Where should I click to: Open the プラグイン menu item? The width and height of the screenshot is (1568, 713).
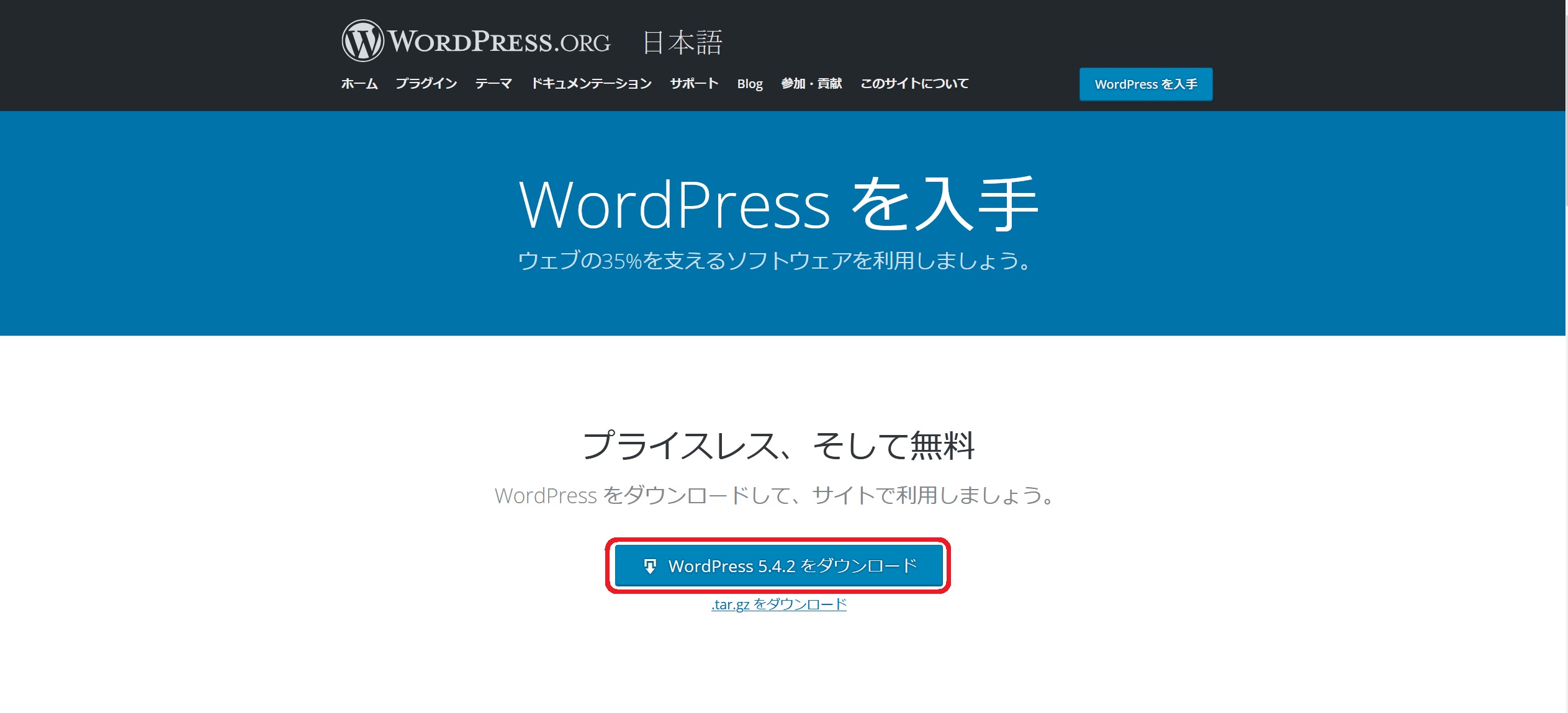[x=426, y=84]
